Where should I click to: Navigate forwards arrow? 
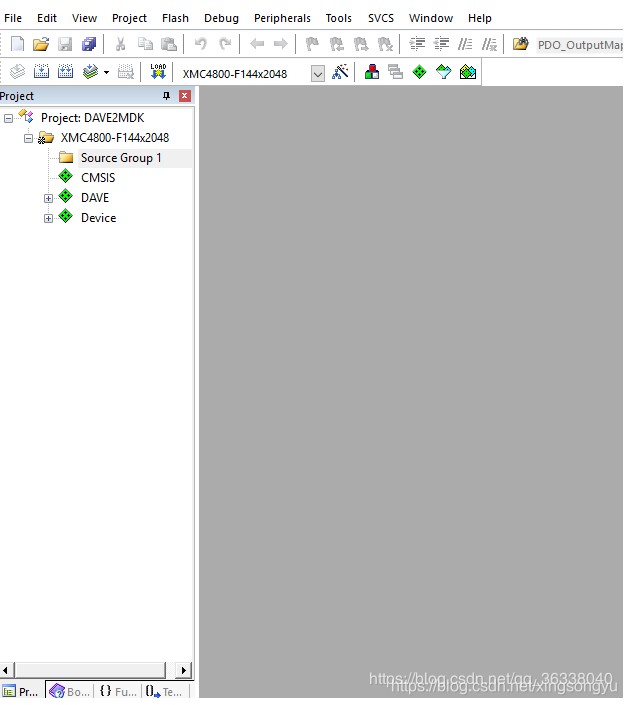[x=281, y=44]
